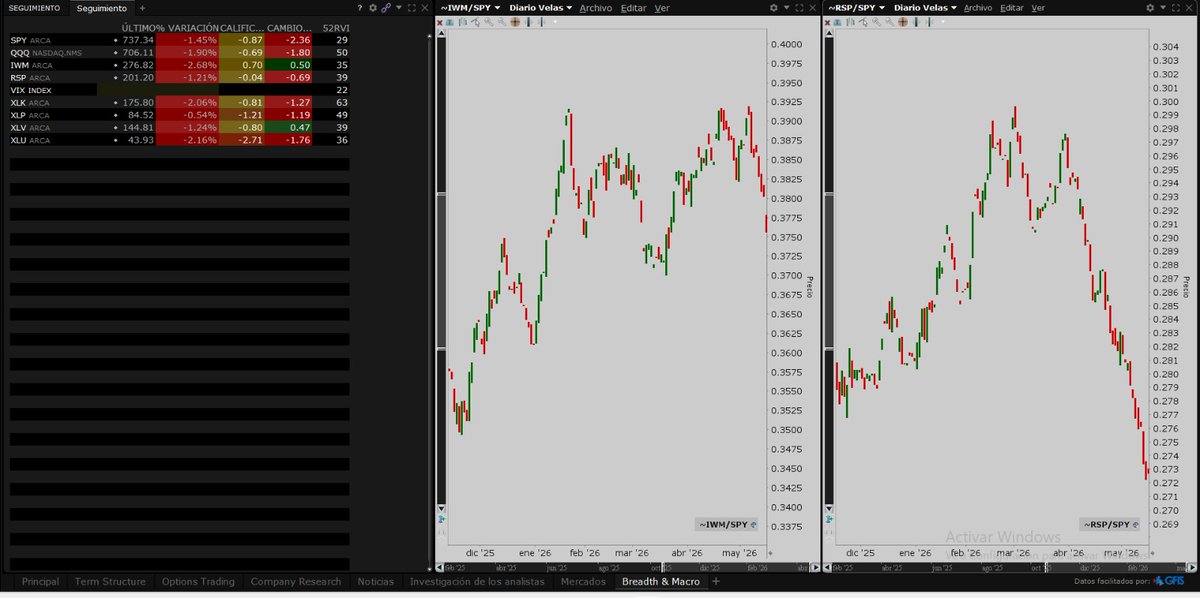Switch to Options Trading tab
The width and height of the screenshot is (1200, 598).
[x=196, y=581]
